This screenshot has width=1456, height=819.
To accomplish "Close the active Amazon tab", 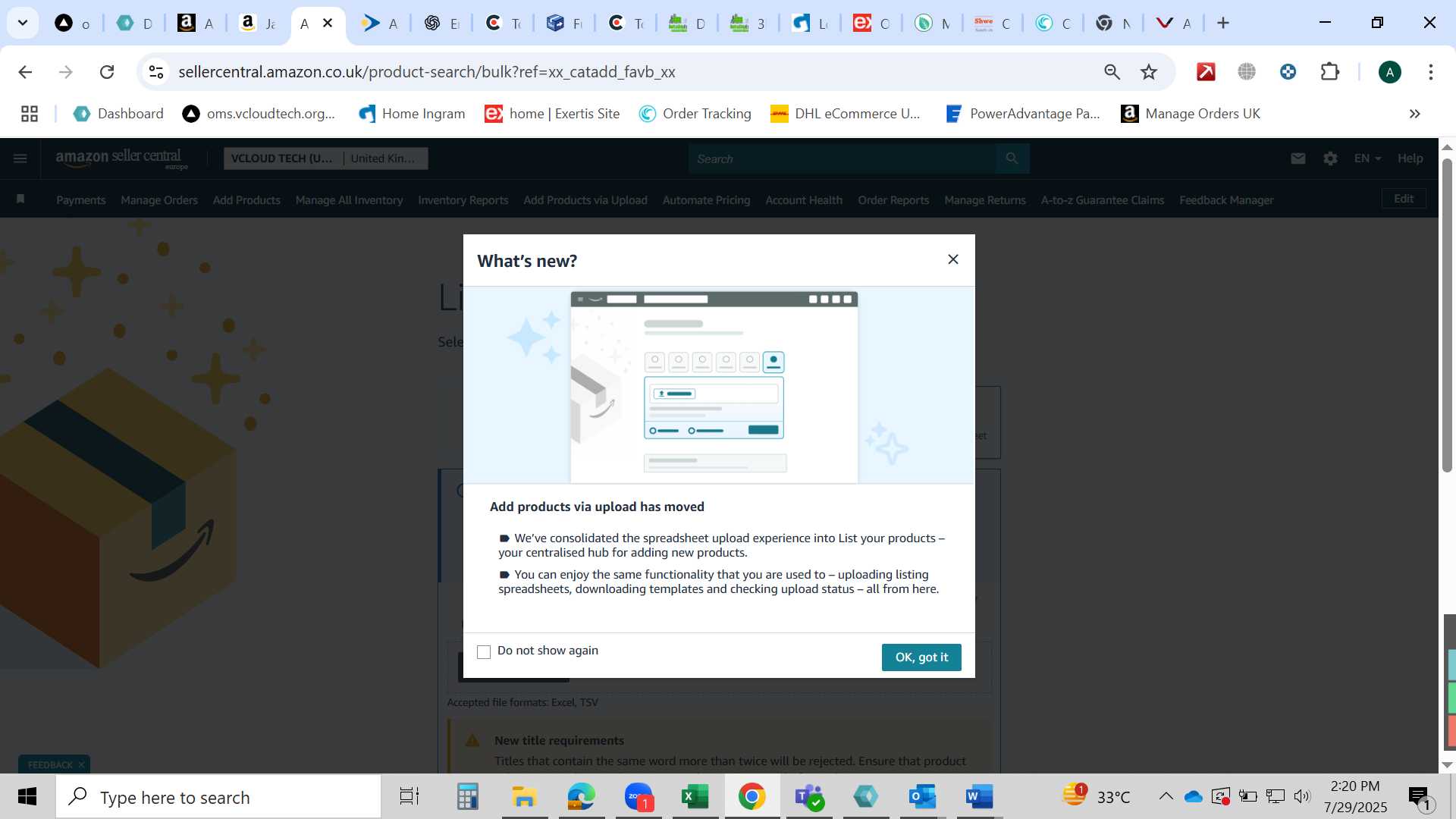I will (328, 23).
